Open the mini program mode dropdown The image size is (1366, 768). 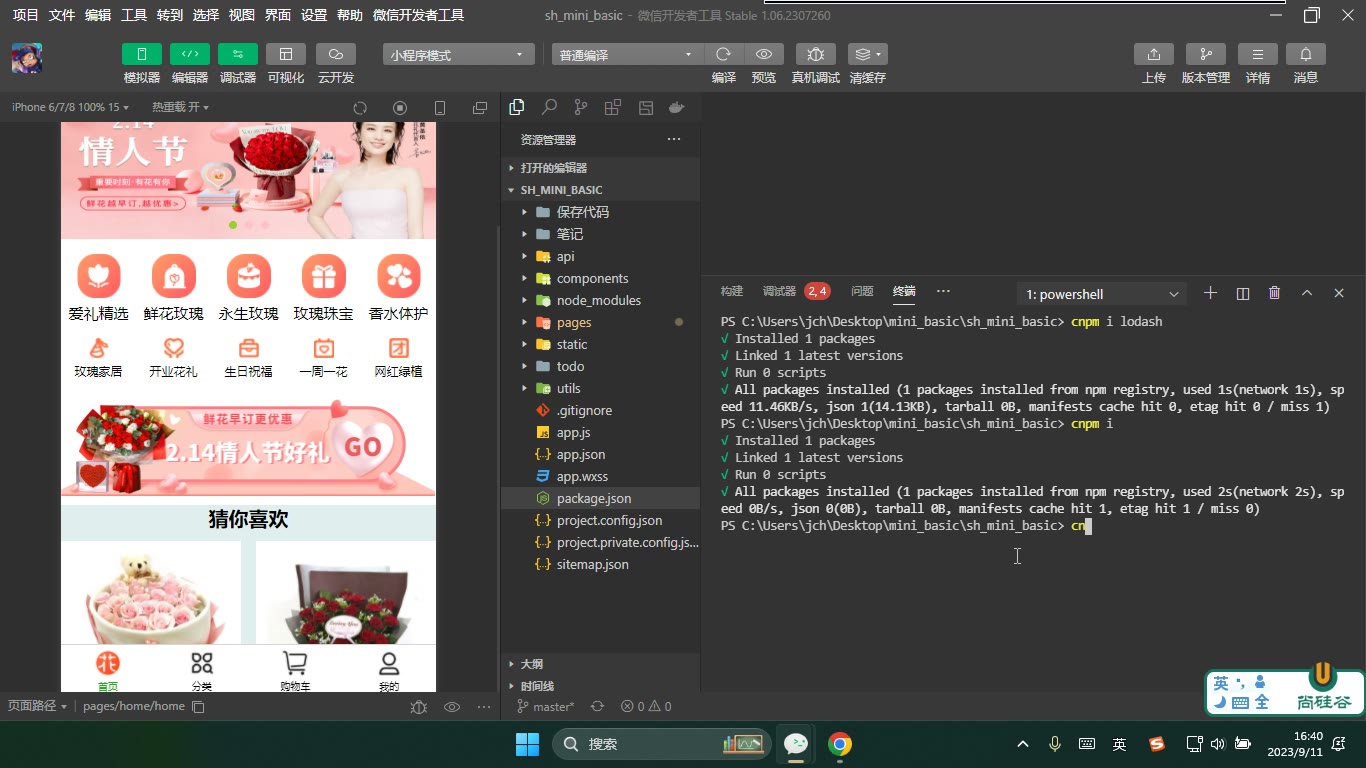pyautogui.click(x=458, y=55)
